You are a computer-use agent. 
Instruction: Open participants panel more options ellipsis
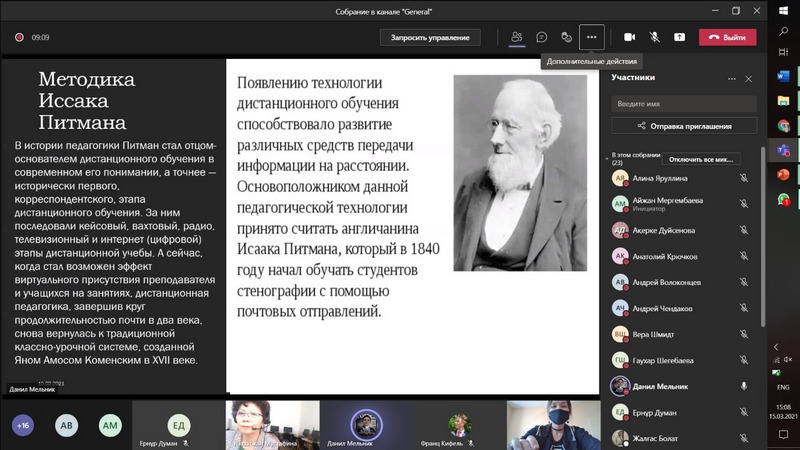click(x=732, y=79)
